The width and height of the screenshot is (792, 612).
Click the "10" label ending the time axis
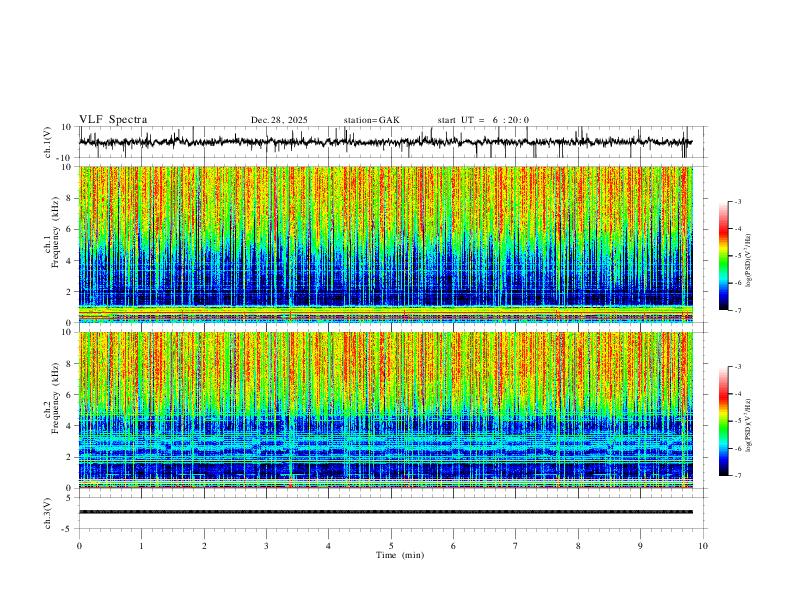pyautogui.click(x=703, y=546)
